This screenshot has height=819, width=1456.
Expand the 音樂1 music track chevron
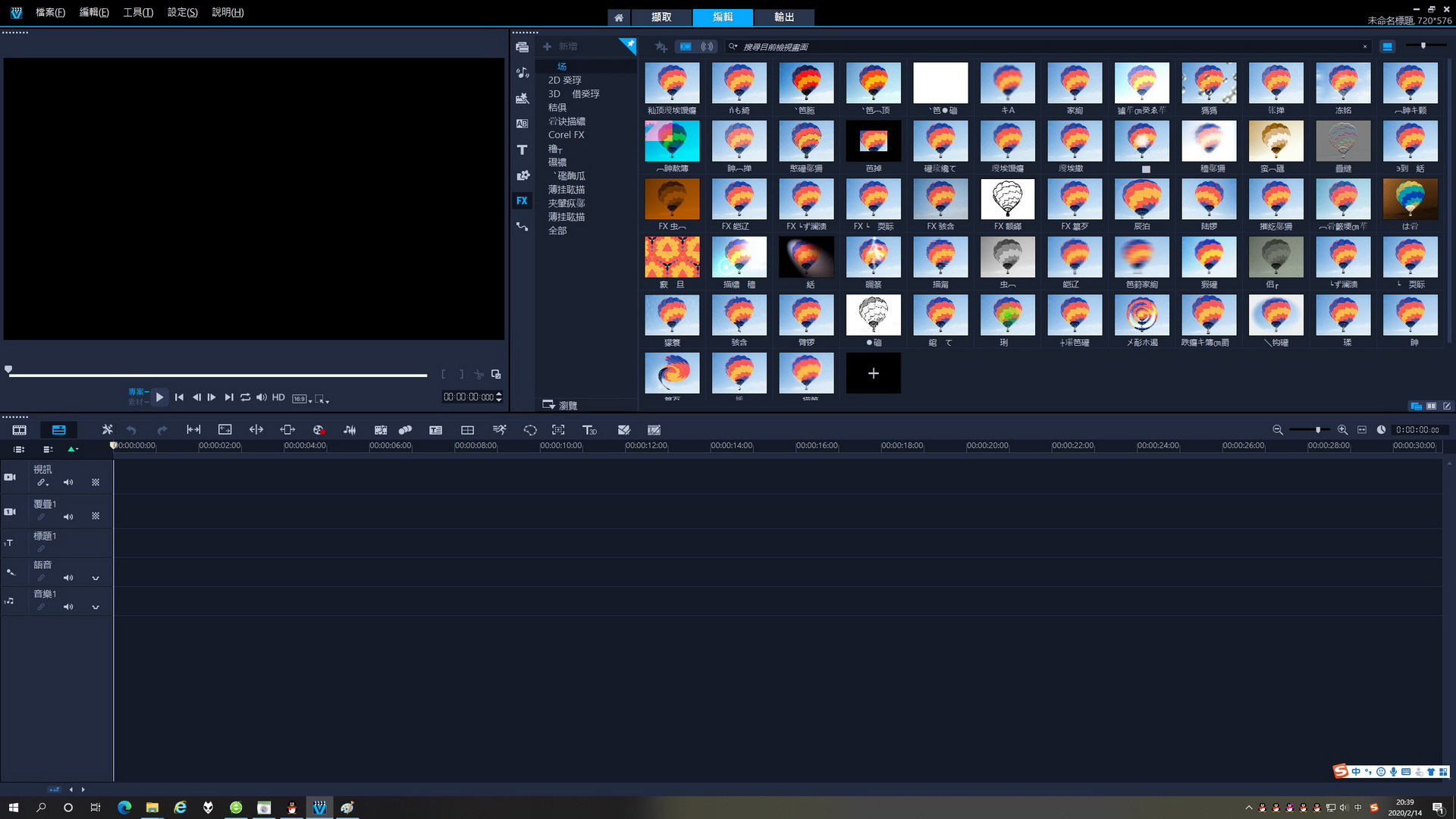tap(96, 607)
